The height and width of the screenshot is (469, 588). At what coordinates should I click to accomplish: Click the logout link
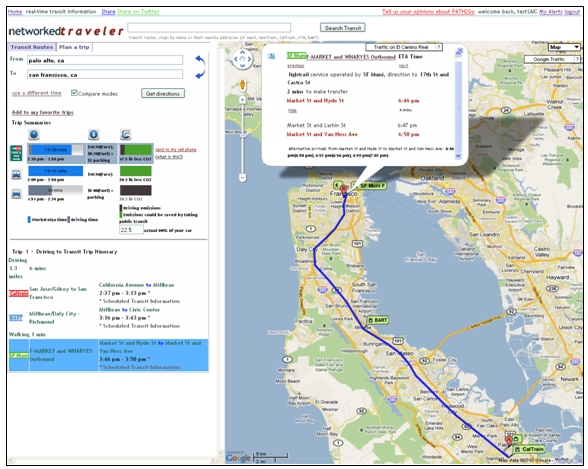(572, 12)
